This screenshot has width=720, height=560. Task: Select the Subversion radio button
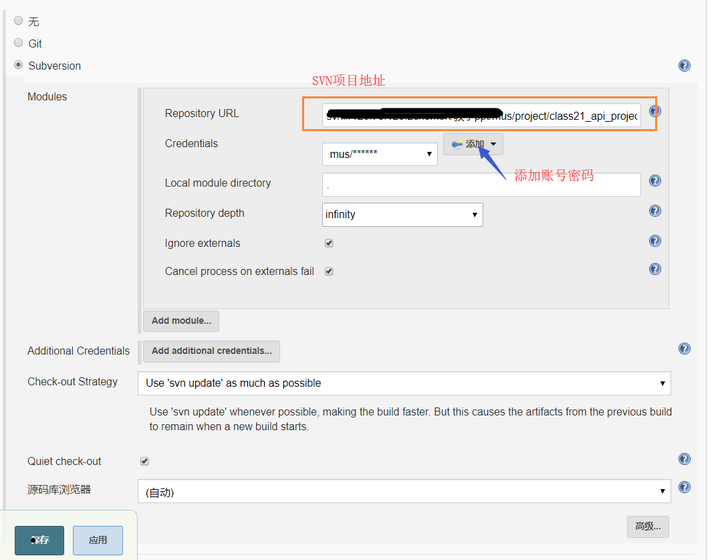tap(18, 65)
